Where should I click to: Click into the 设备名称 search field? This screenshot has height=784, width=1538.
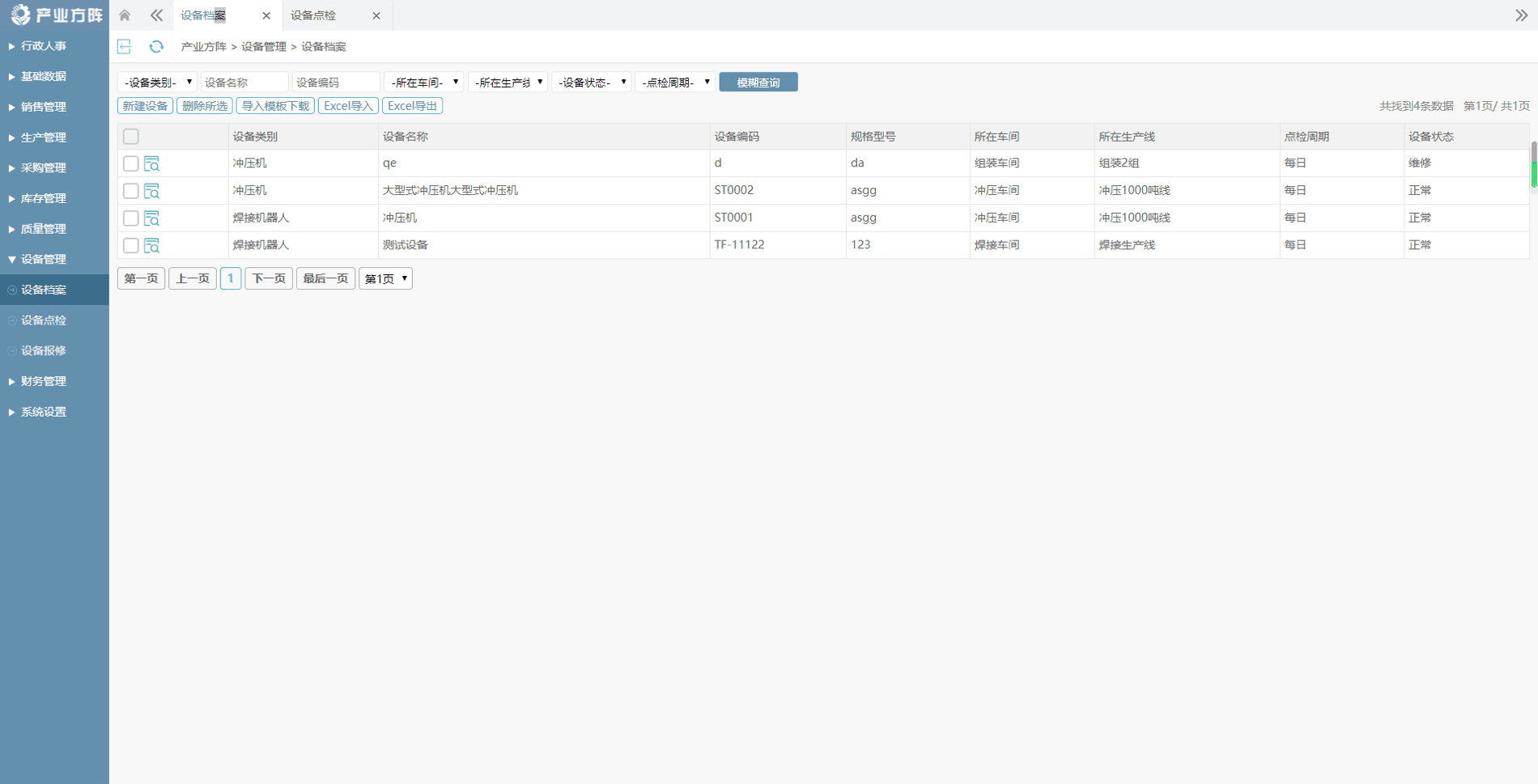click(244, 83)
